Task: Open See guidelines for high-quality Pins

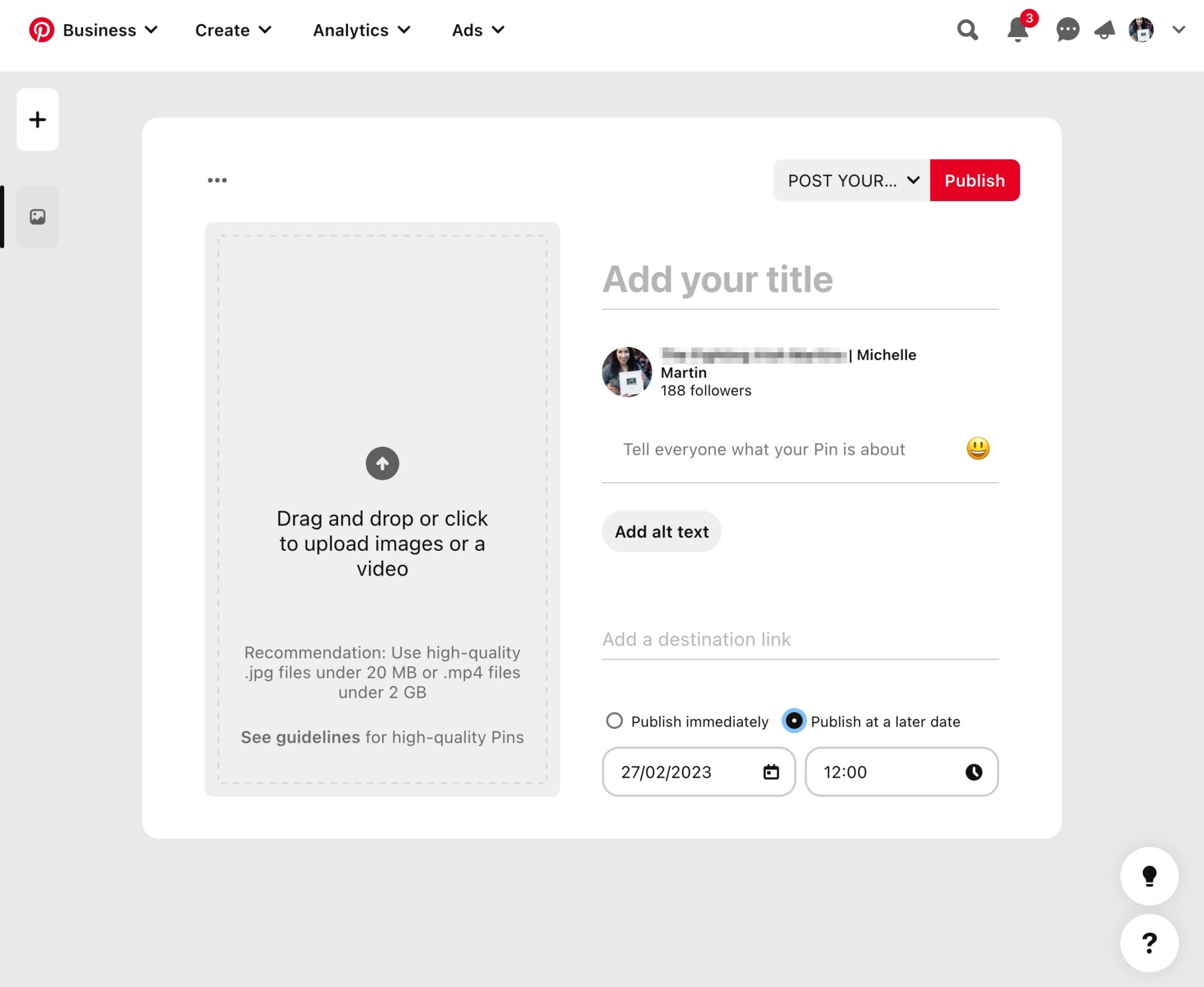Action: [x=300, y=737]
